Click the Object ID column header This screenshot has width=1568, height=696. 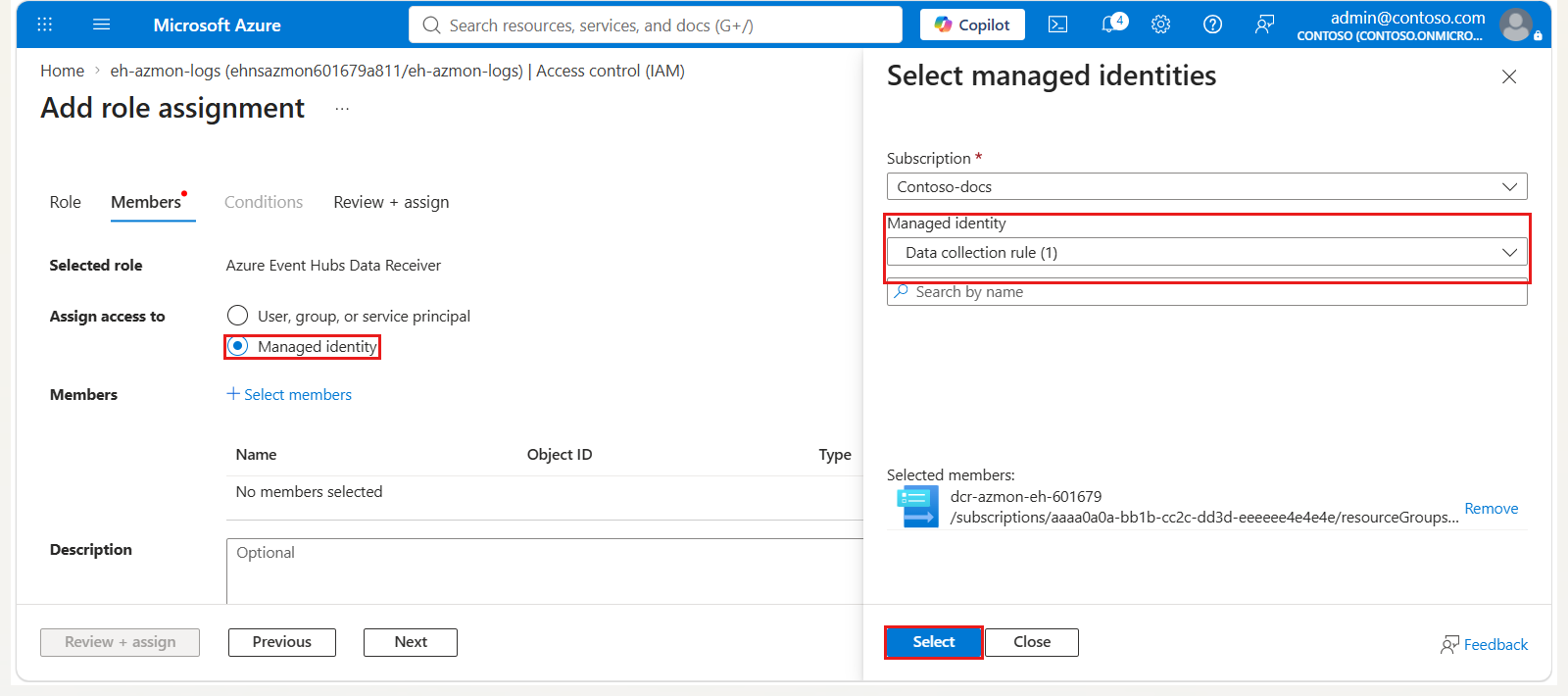coord(560,455)
